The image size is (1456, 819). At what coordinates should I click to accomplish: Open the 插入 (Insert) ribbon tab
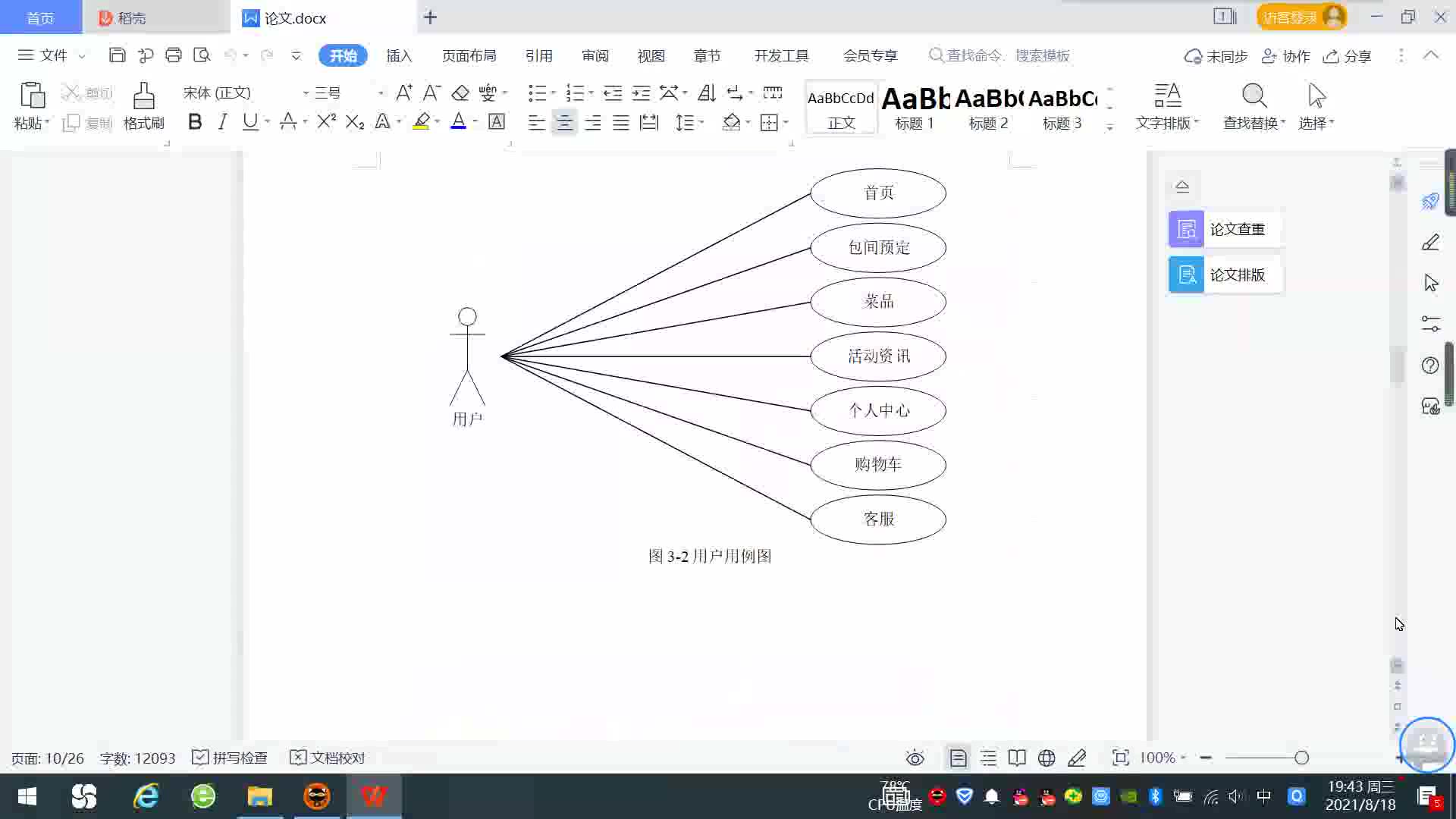click(399, 55)
